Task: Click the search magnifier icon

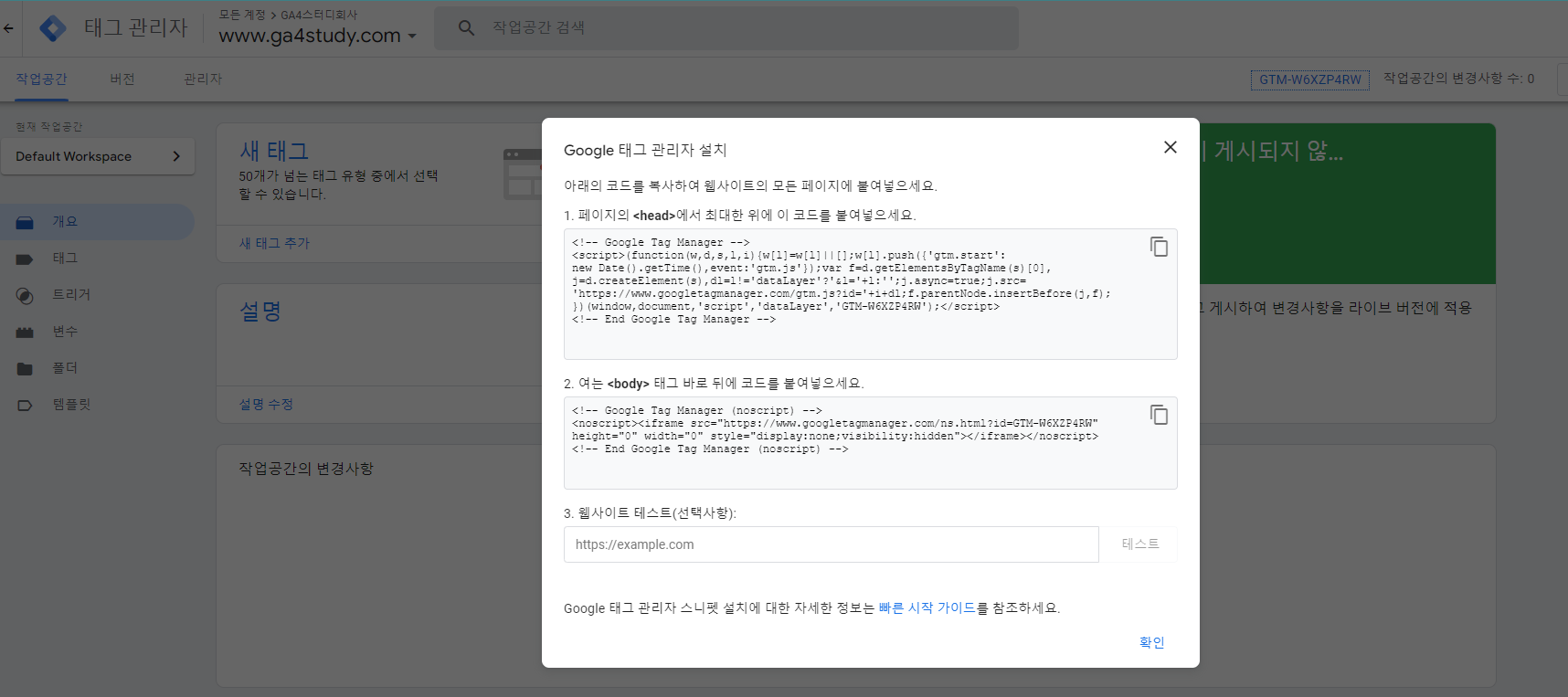Action: click(x=466, y=28)
